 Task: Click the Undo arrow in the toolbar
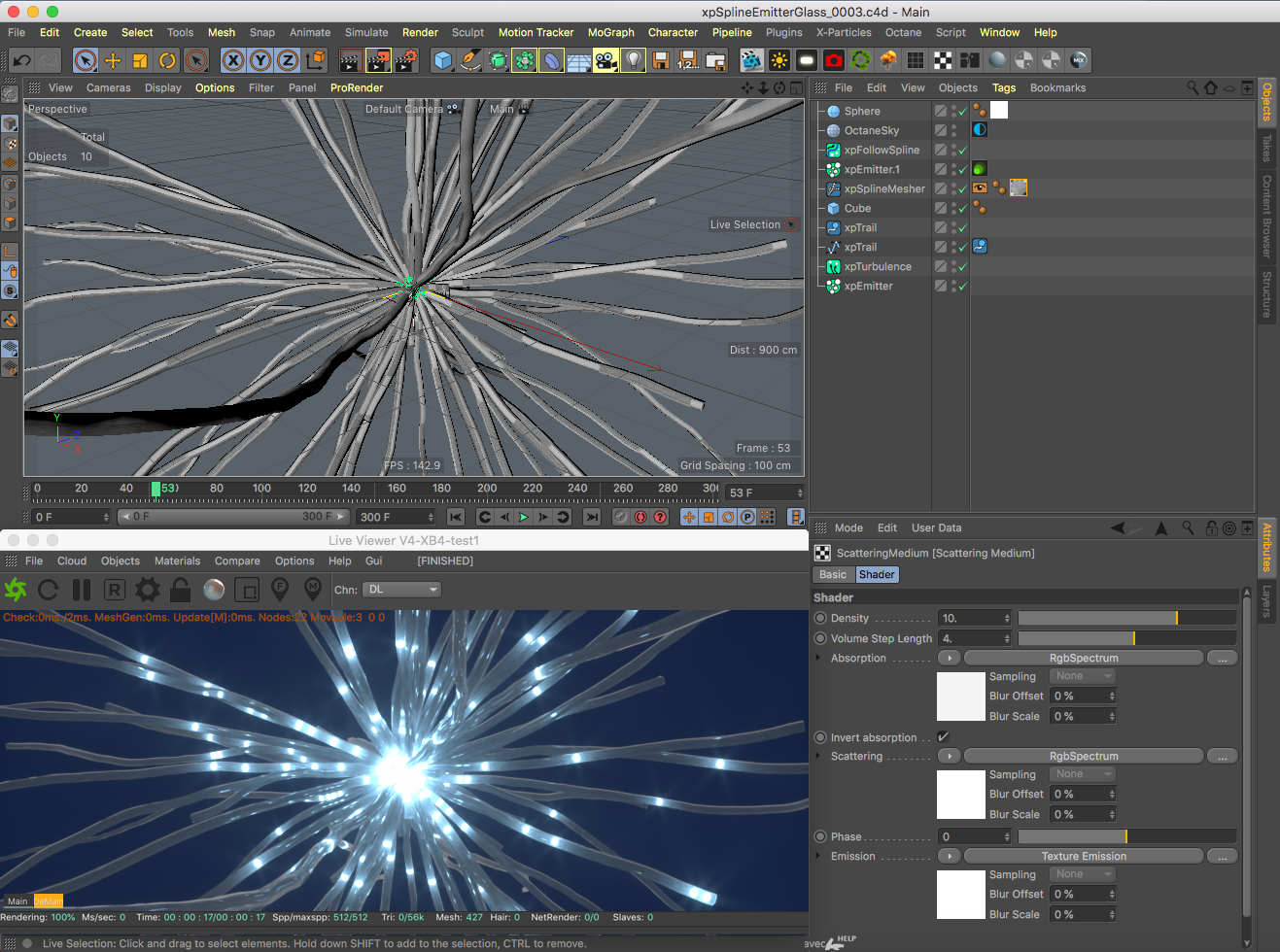21,60
